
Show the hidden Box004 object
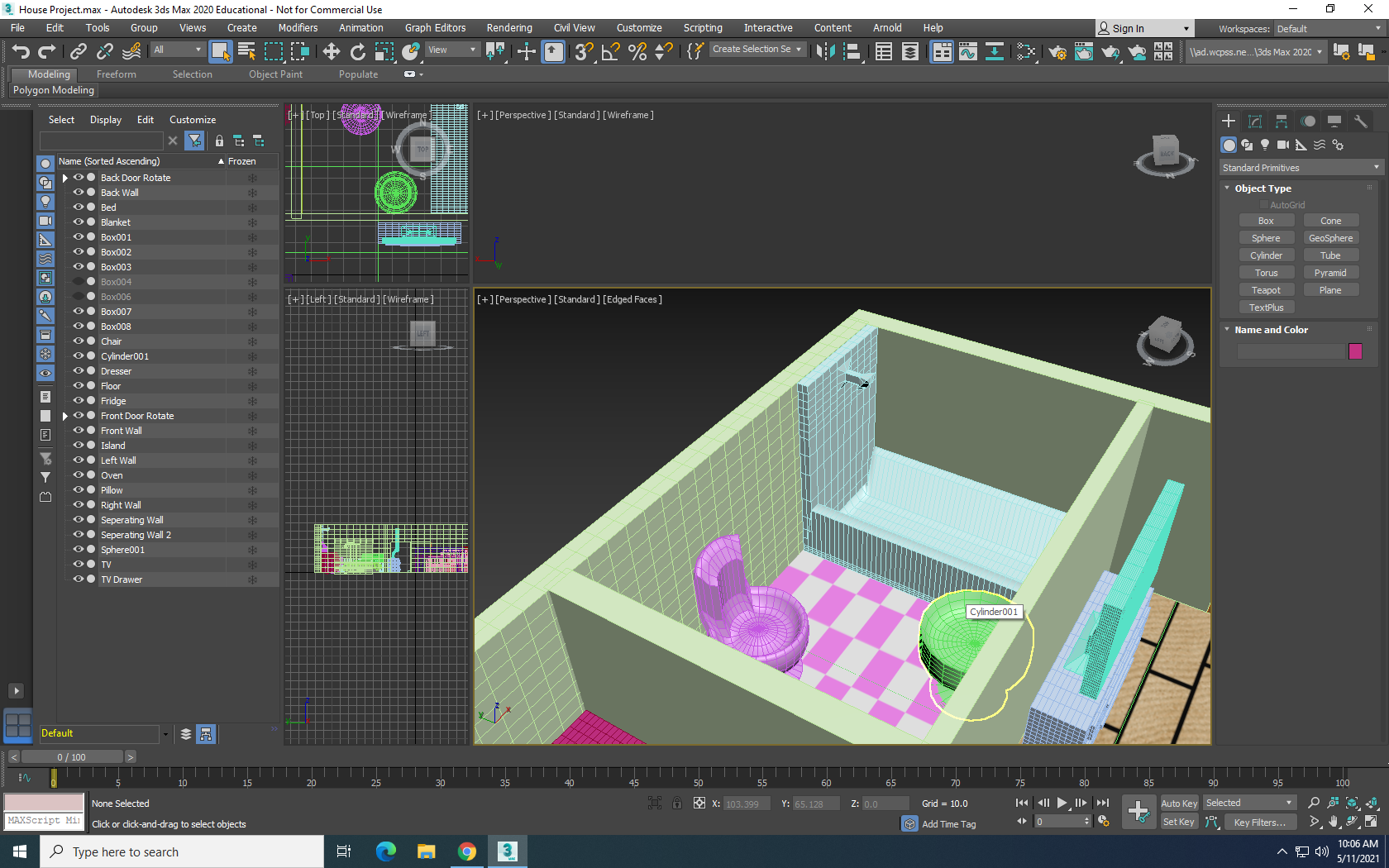tap(79, 281)
